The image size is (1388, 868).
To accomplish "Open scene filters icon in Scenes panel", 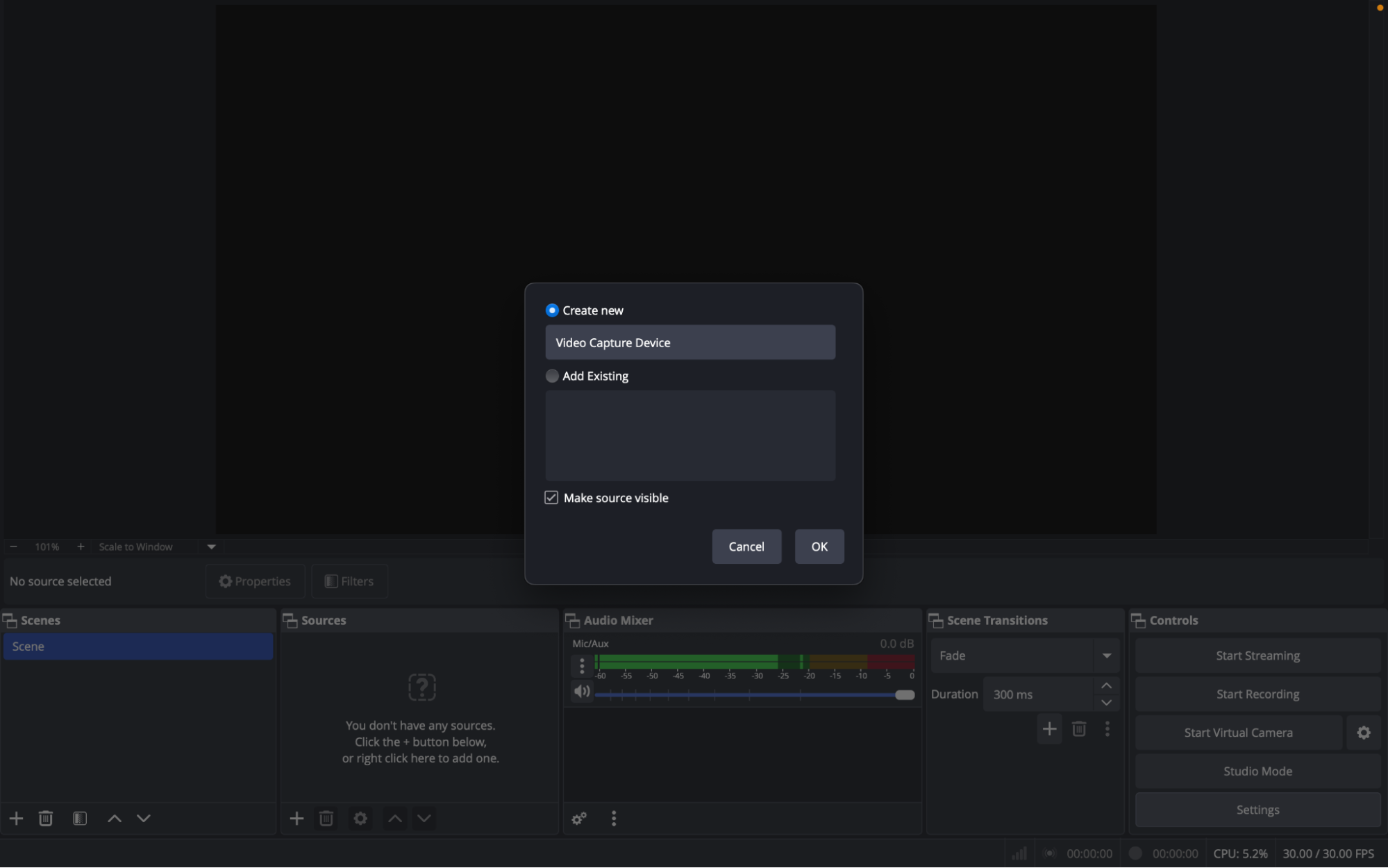I will [80, 819].
